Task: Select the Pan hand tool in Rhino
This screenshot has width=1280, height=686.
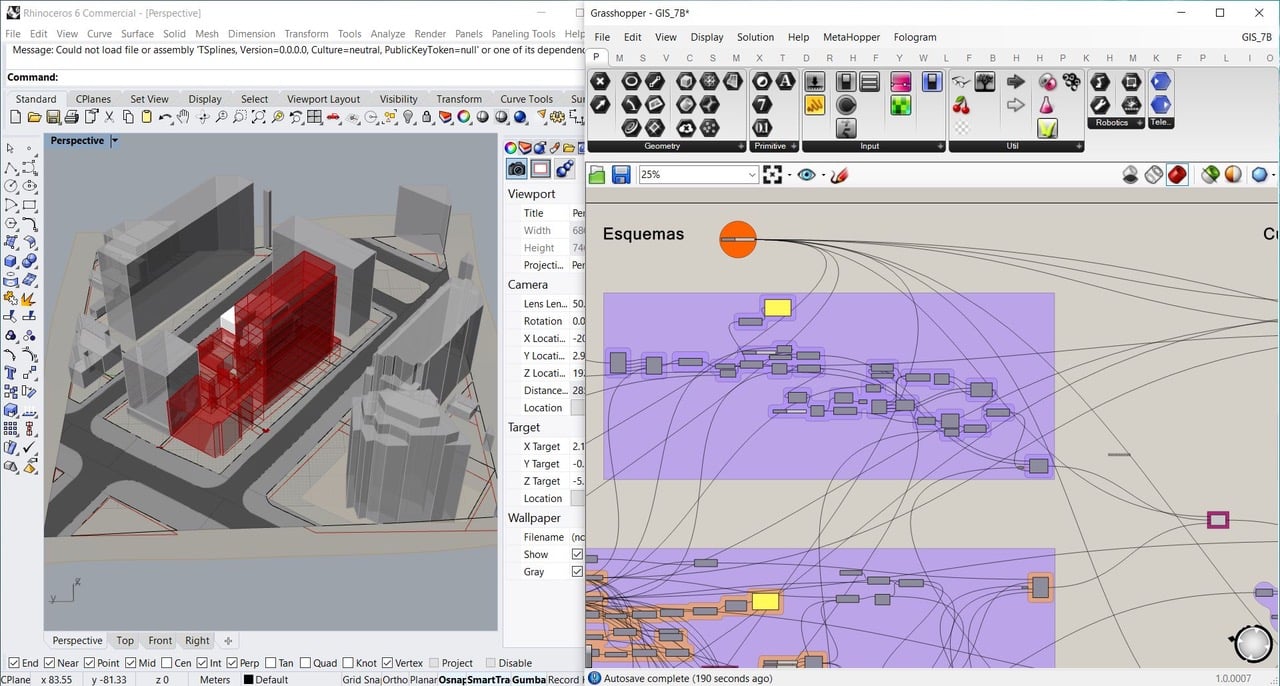Action: coord(182,117)
